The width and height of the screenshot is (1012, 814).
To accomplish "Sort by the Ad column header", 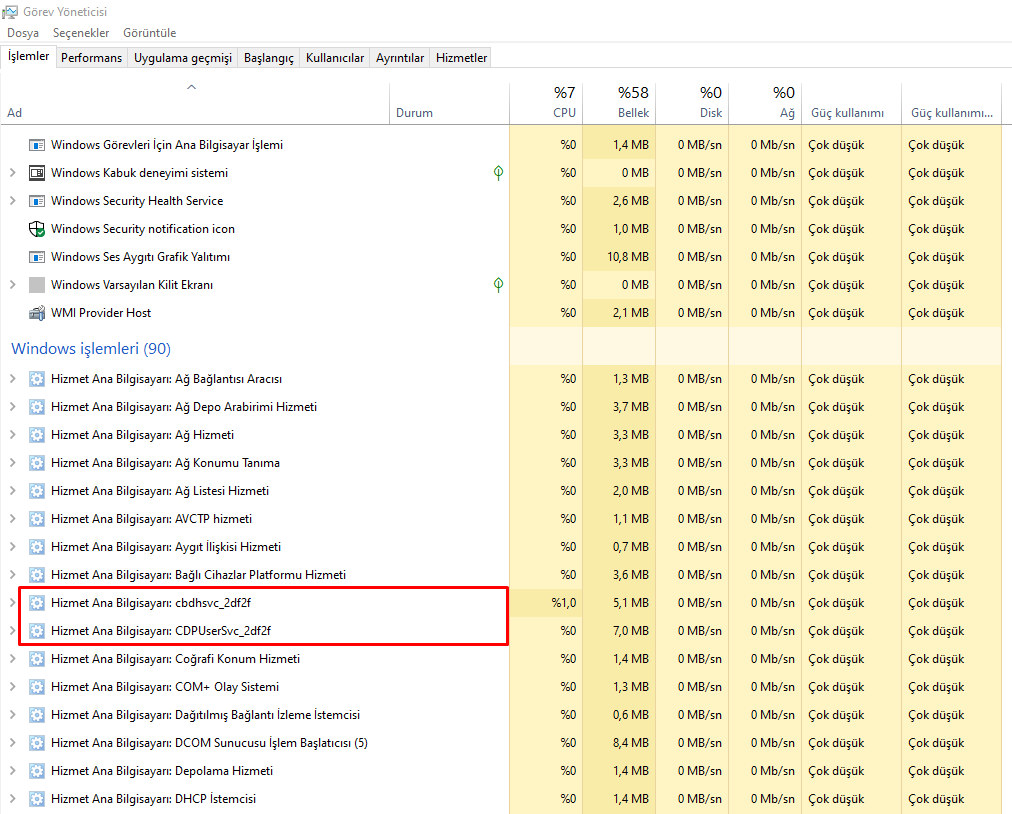I will (195, 103).
